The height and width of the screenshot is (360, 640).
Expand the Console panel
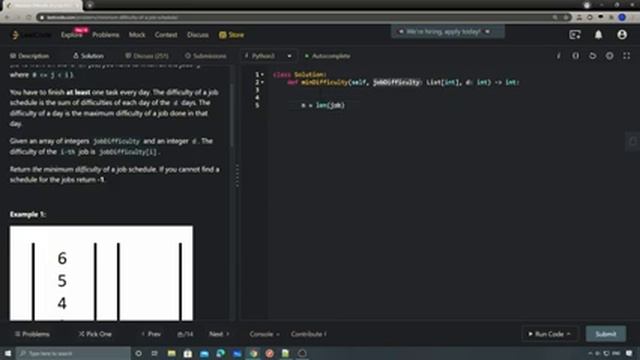(x=264, y=334)
